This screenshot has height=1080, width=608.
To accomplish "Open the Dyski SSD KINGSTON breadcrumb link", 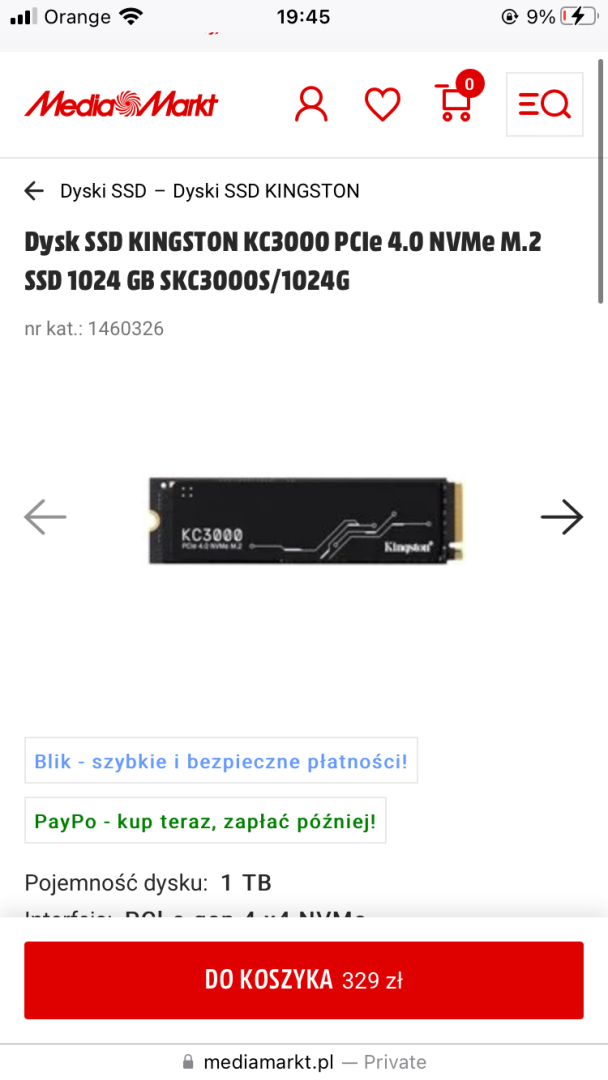I will click(266, 191).
